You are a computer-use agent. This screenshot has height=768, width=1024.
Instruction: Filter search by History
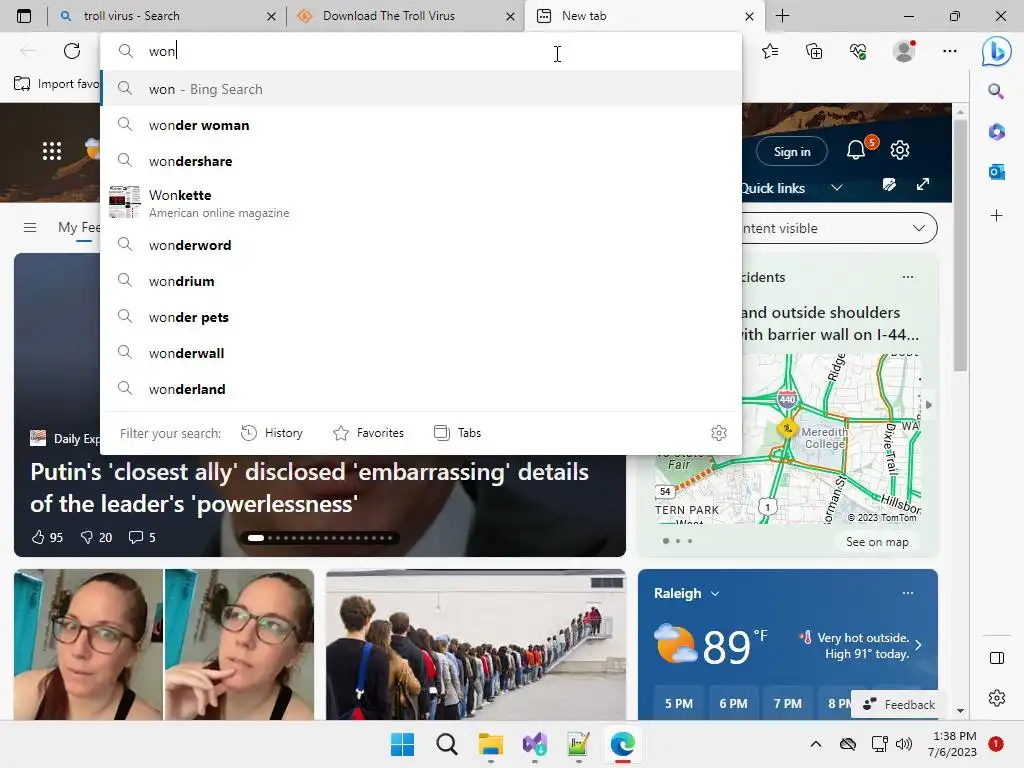(x=272, y=433)
